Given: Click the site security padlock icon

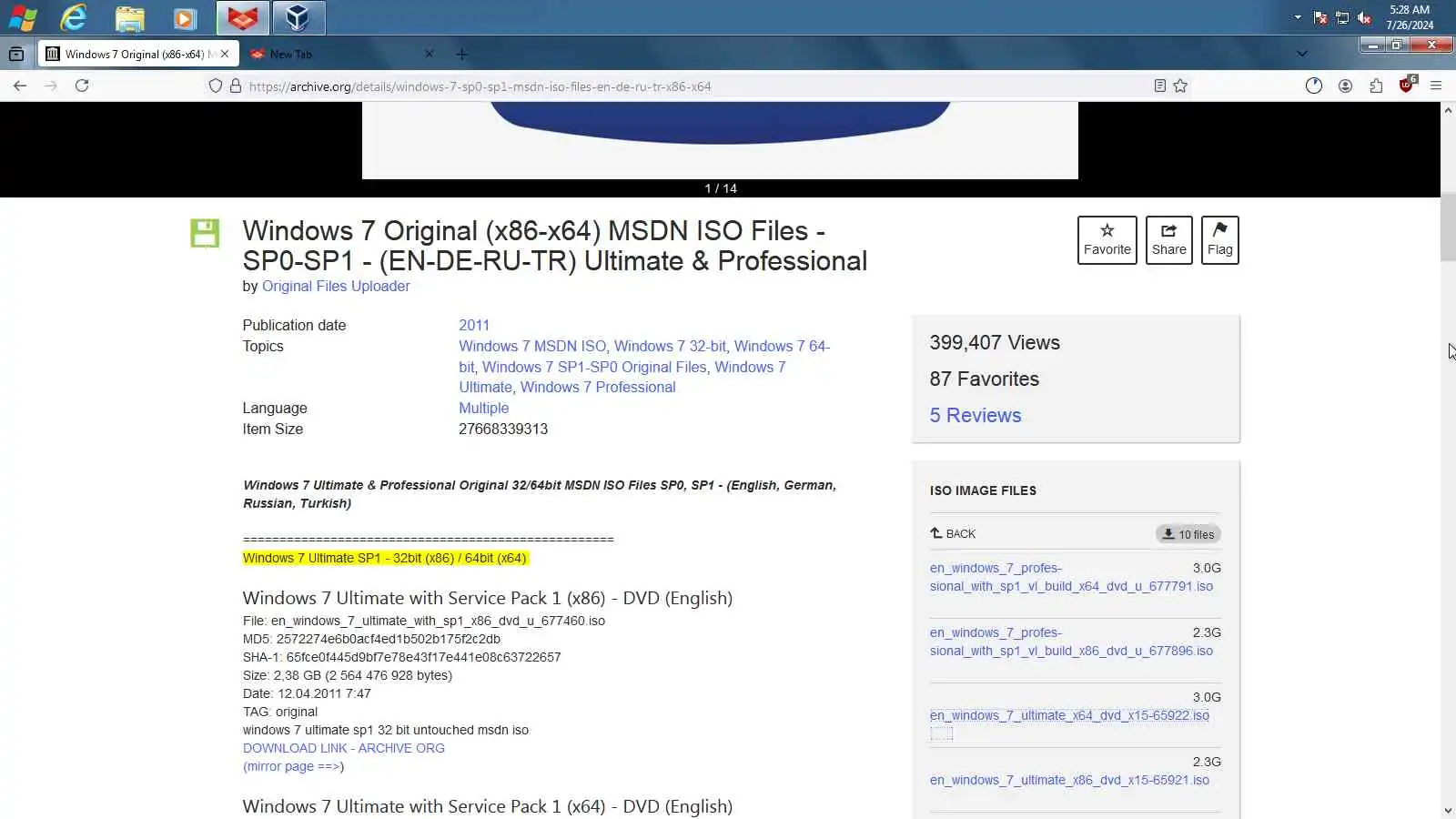Looking at the screenshot, I should click(x=236, y=86).
